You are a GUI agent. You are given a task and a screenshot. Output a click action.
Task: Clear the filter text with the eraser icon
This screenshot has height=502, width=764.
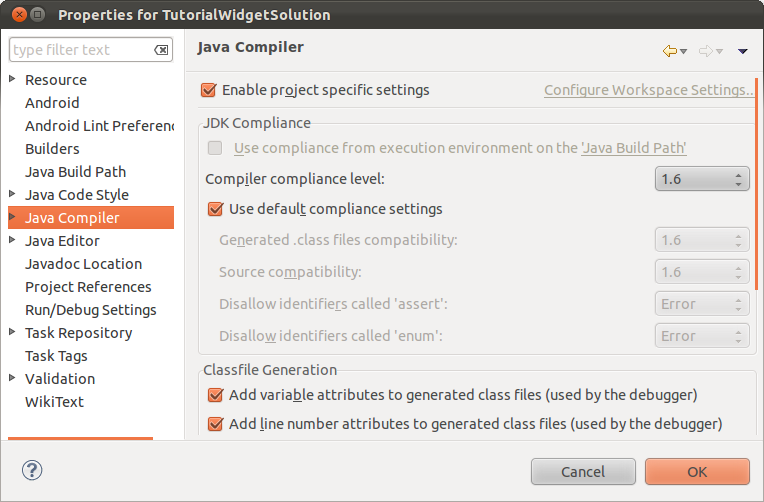point(161,50)
